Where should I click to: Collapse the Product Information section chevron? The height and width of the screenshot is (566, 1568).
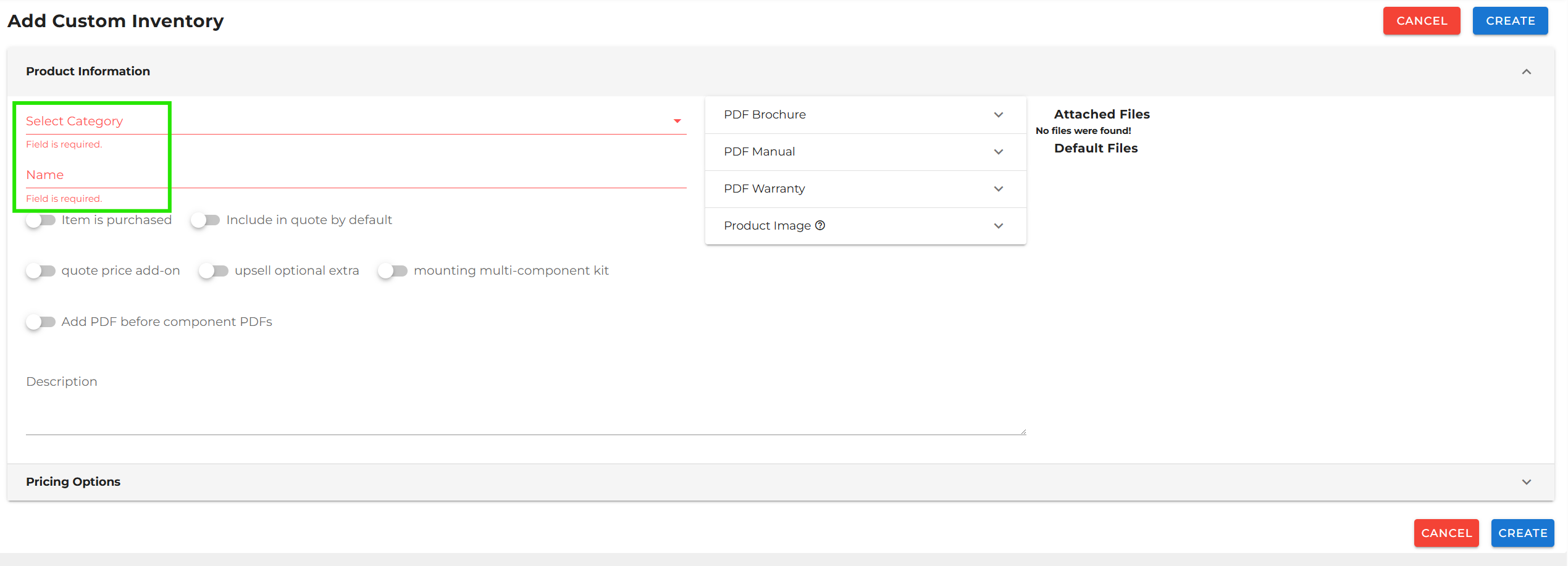pyautogui.click(x=1526, y=72)
